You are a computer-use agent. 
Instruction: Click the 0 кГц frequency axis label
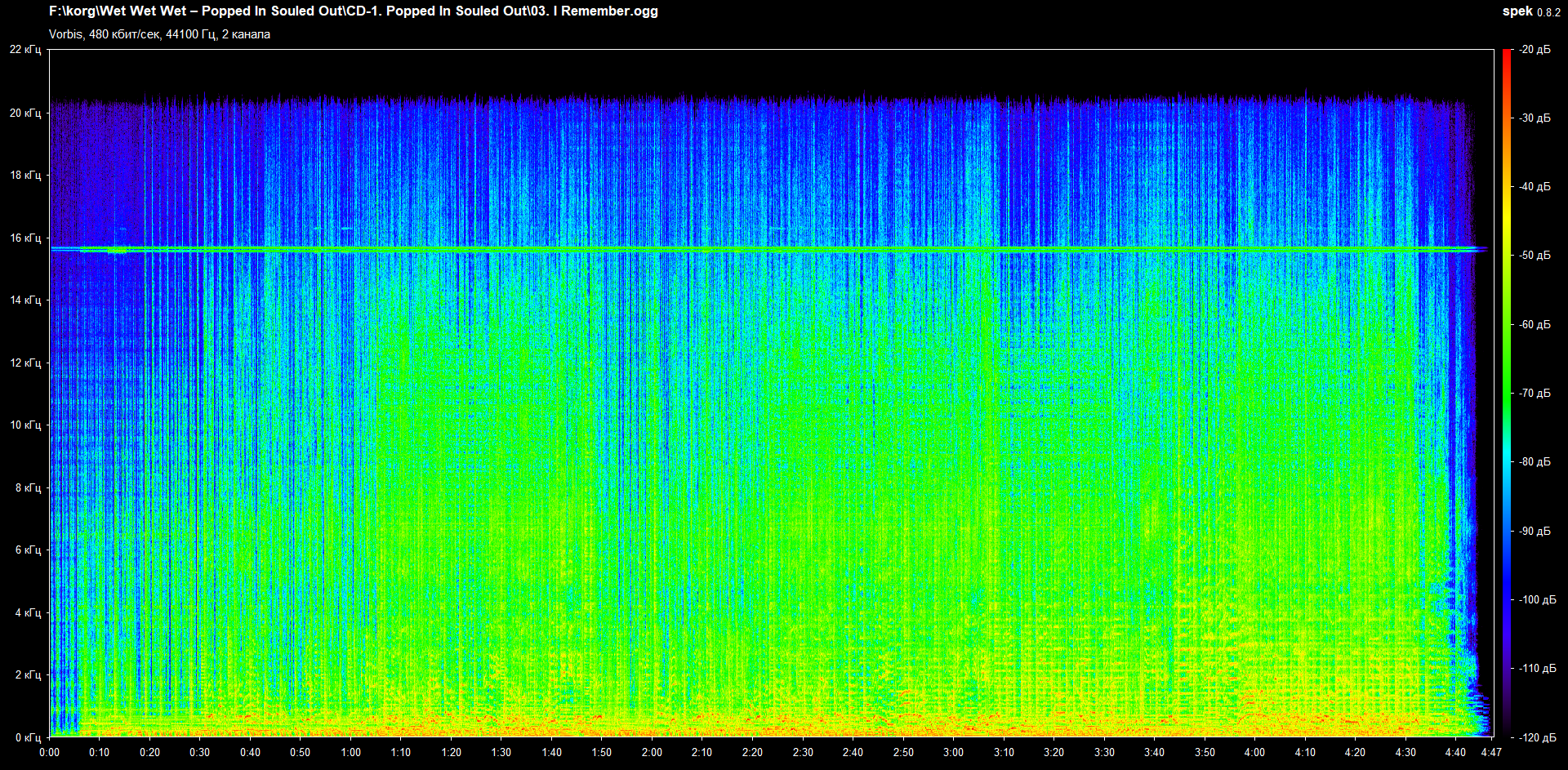point(28,738)
